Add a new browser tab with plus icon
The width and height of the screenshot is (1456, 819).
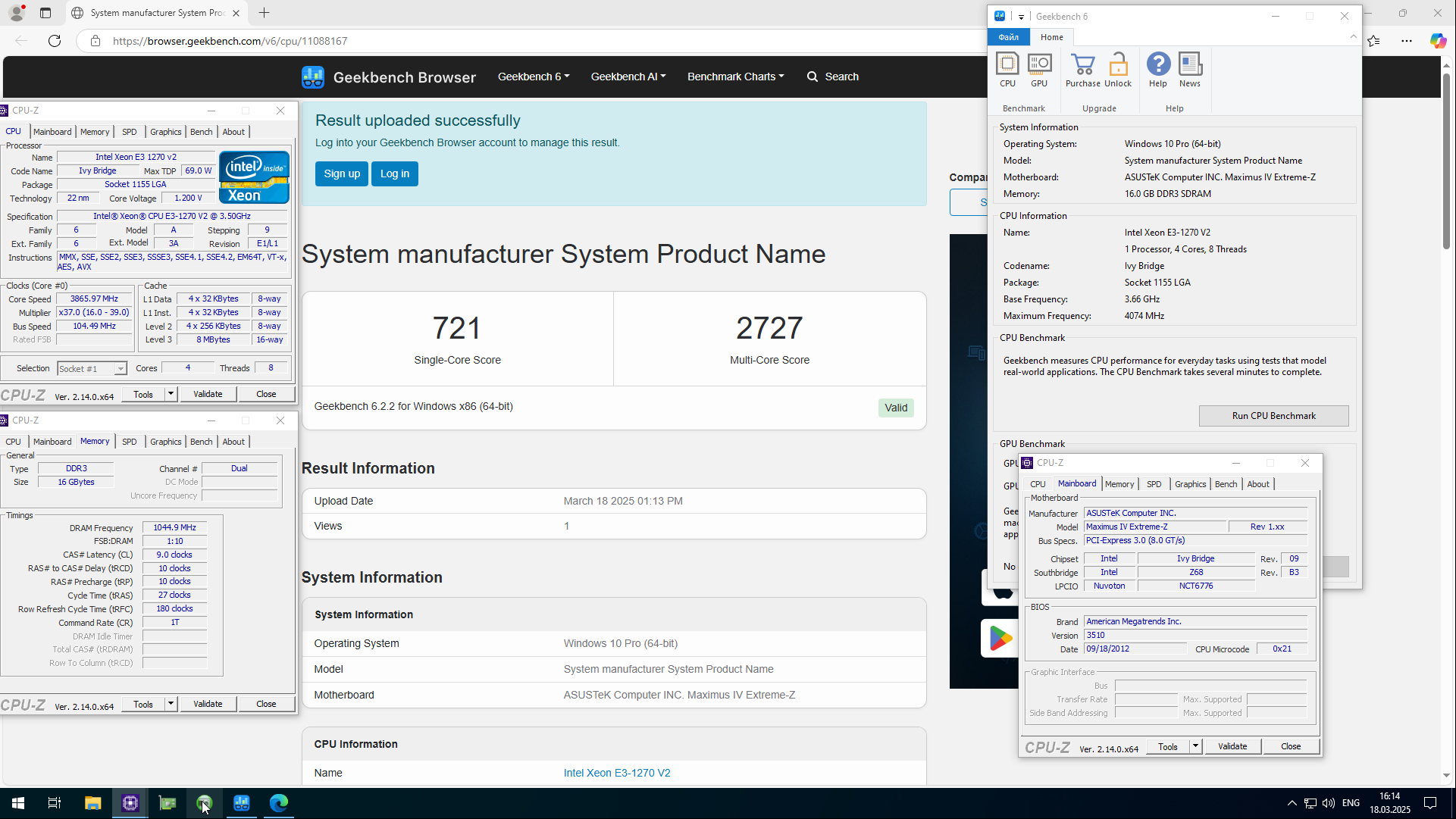(264, 13)
